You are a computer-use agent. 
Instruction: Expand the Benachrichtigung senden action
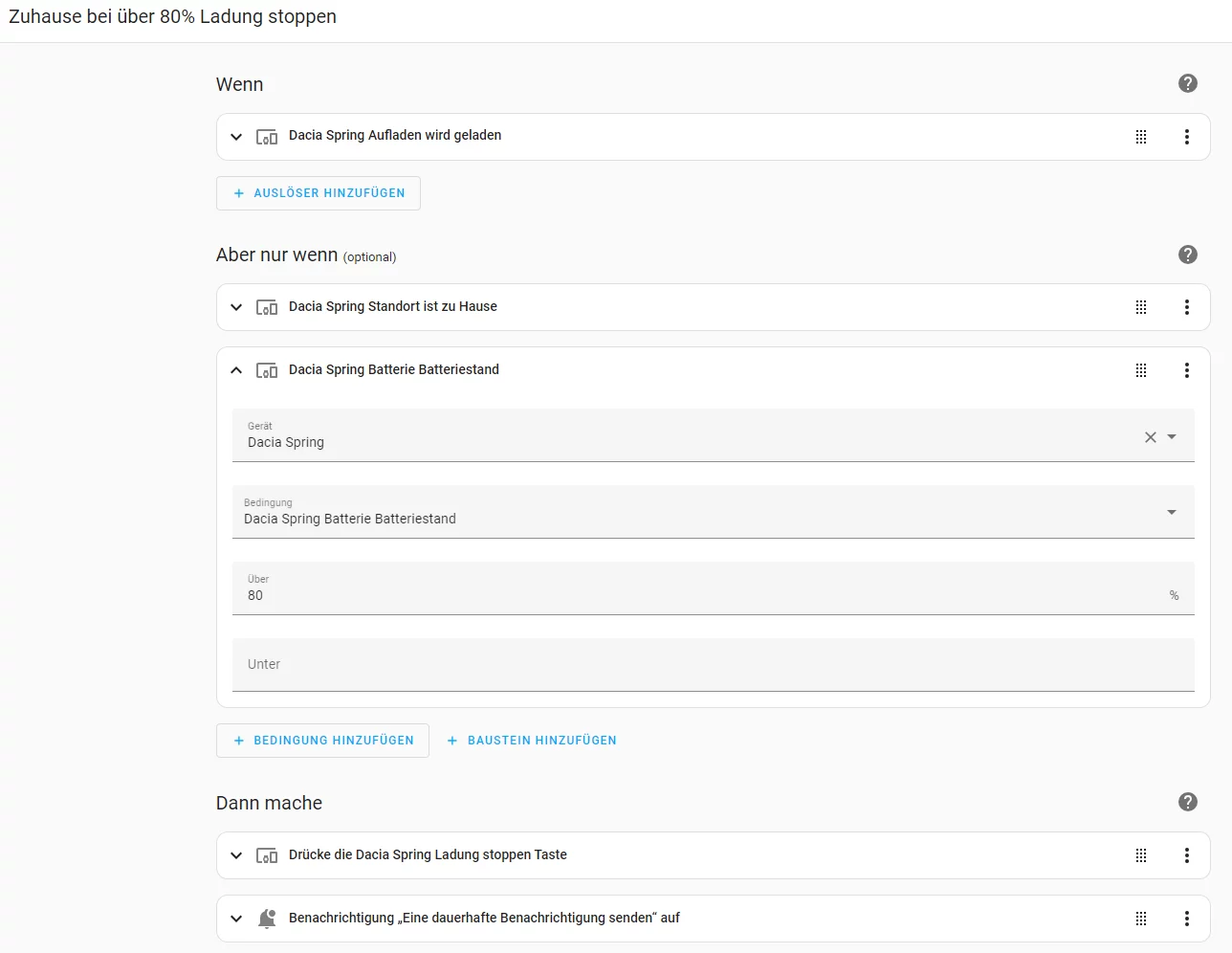(x=236, y=919)
